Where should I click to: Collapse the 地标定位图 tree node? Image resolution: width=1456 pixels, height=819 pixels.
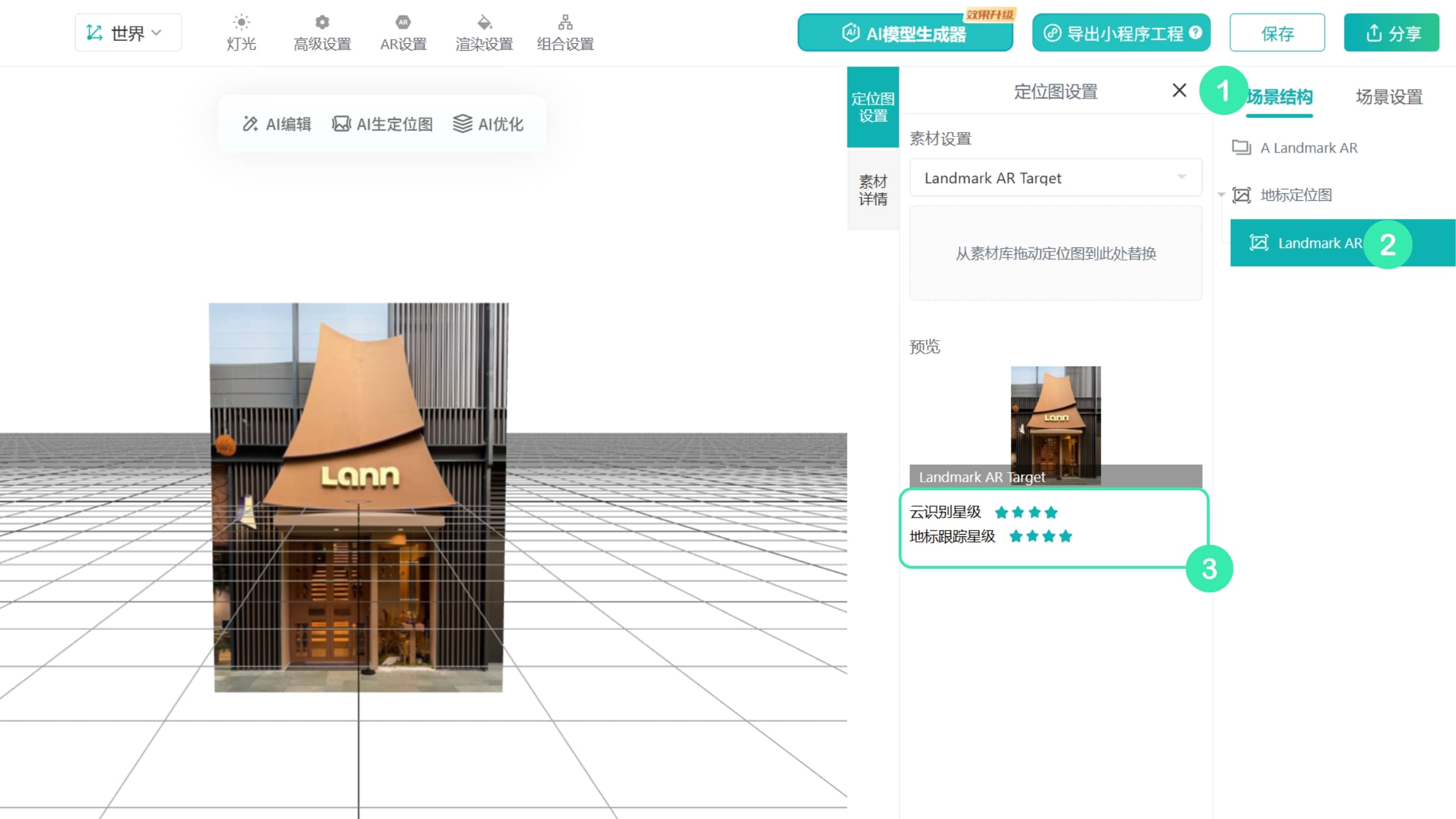point(1221,195)
